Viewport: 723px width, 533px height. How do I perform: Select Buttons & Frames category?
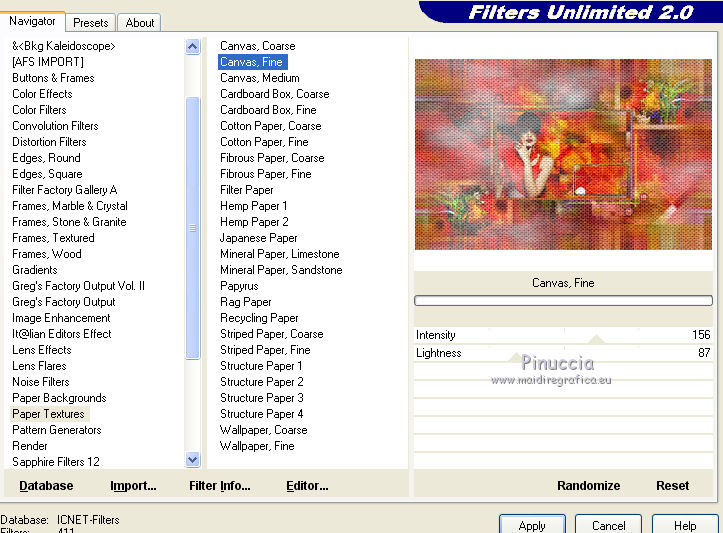tap(53, 78)
